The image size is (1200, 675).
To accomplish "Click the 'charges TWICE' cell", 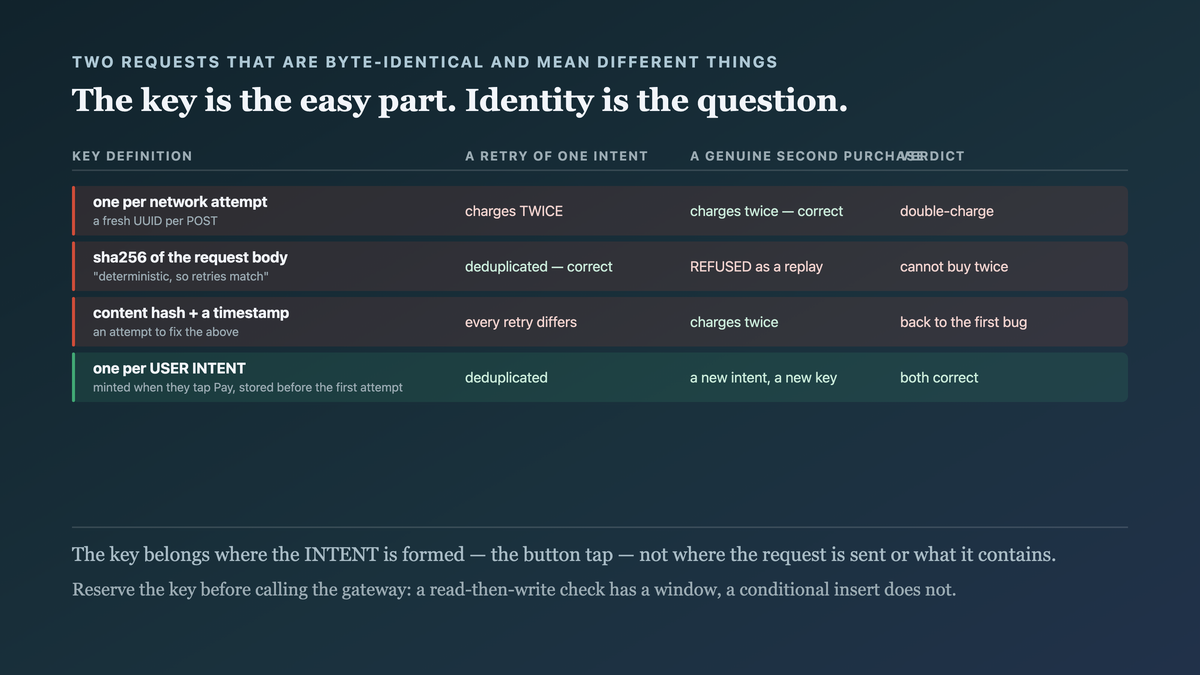I will (514, 211).
